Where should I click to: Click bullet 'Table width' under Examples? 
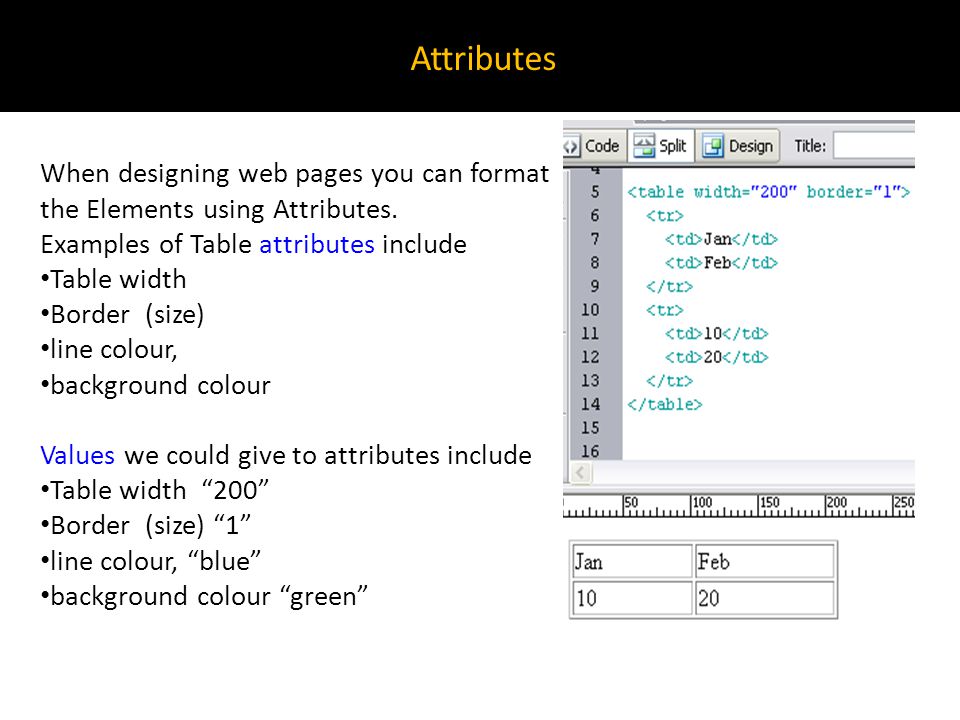113,279
